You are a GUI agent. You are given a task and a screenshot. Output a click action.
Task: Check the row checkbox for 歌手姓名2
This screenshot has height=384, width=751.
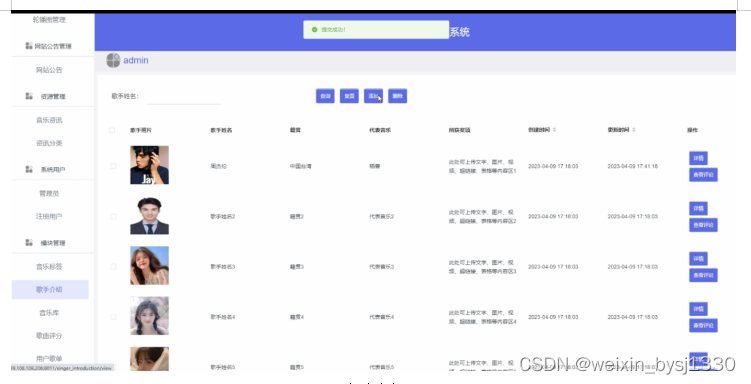[113, 216]
